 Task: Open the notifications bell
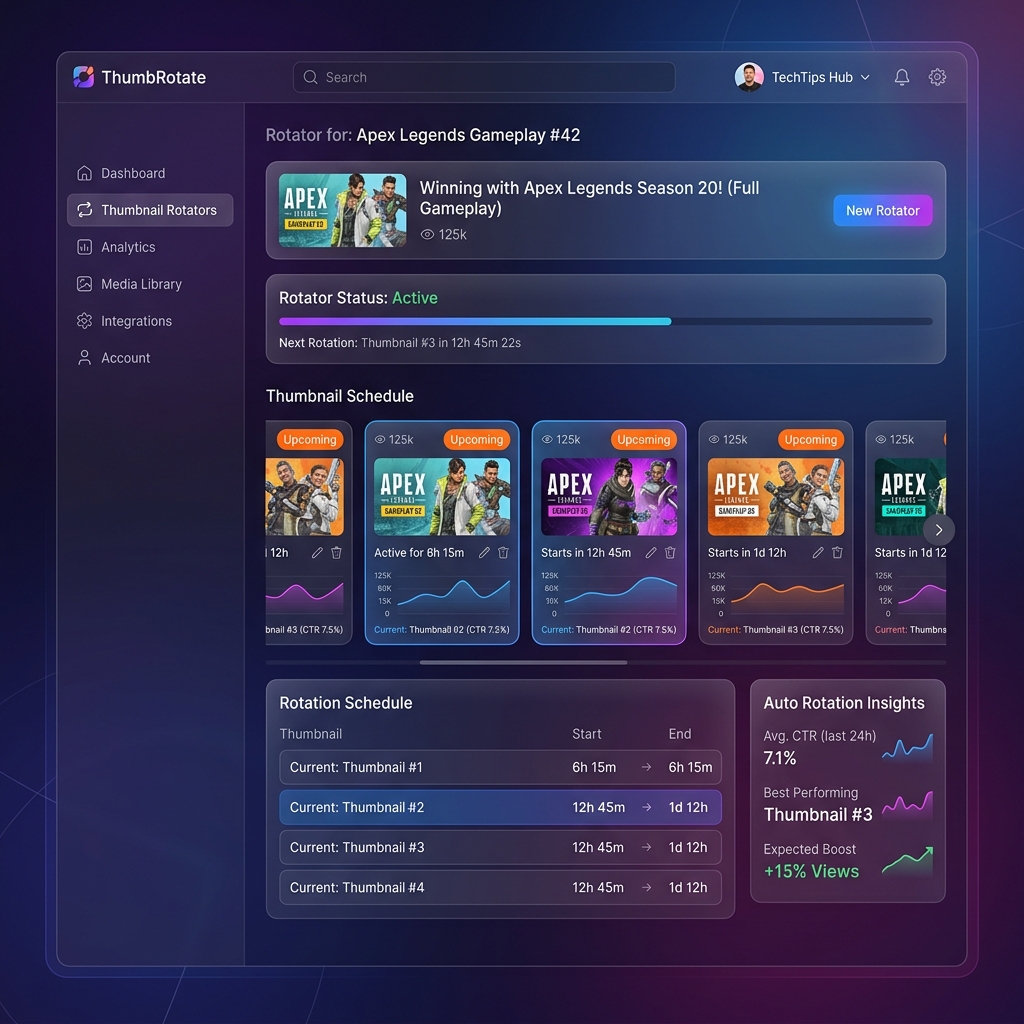[x=901, y=77]
